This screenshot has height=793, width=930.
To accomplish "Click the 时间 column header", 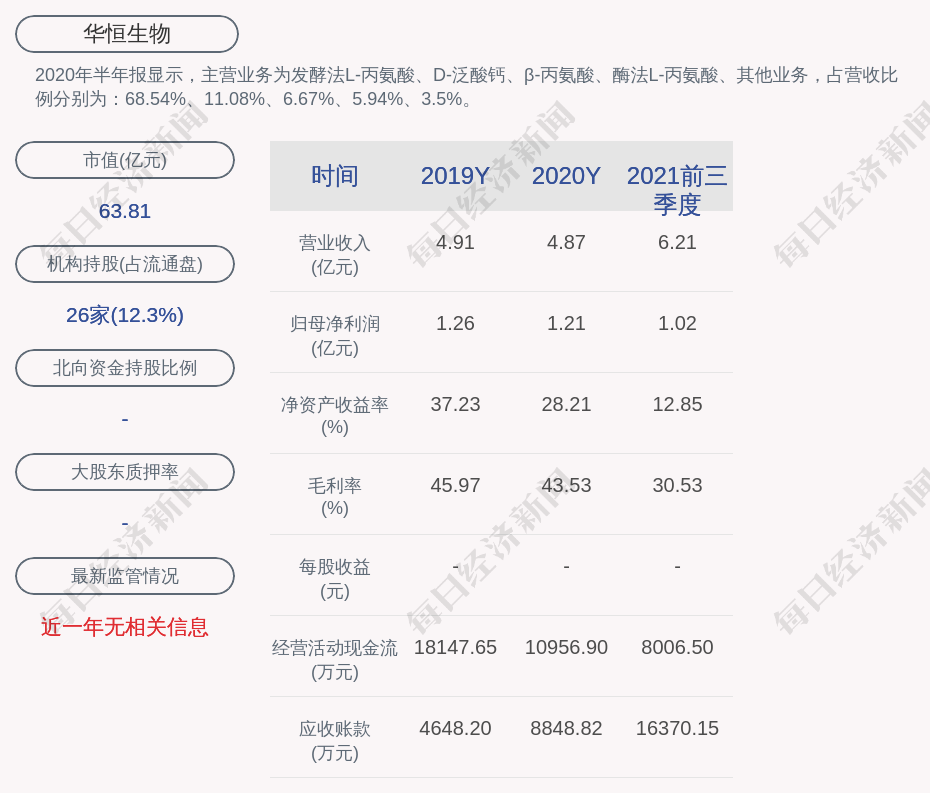I will point(335,176).
